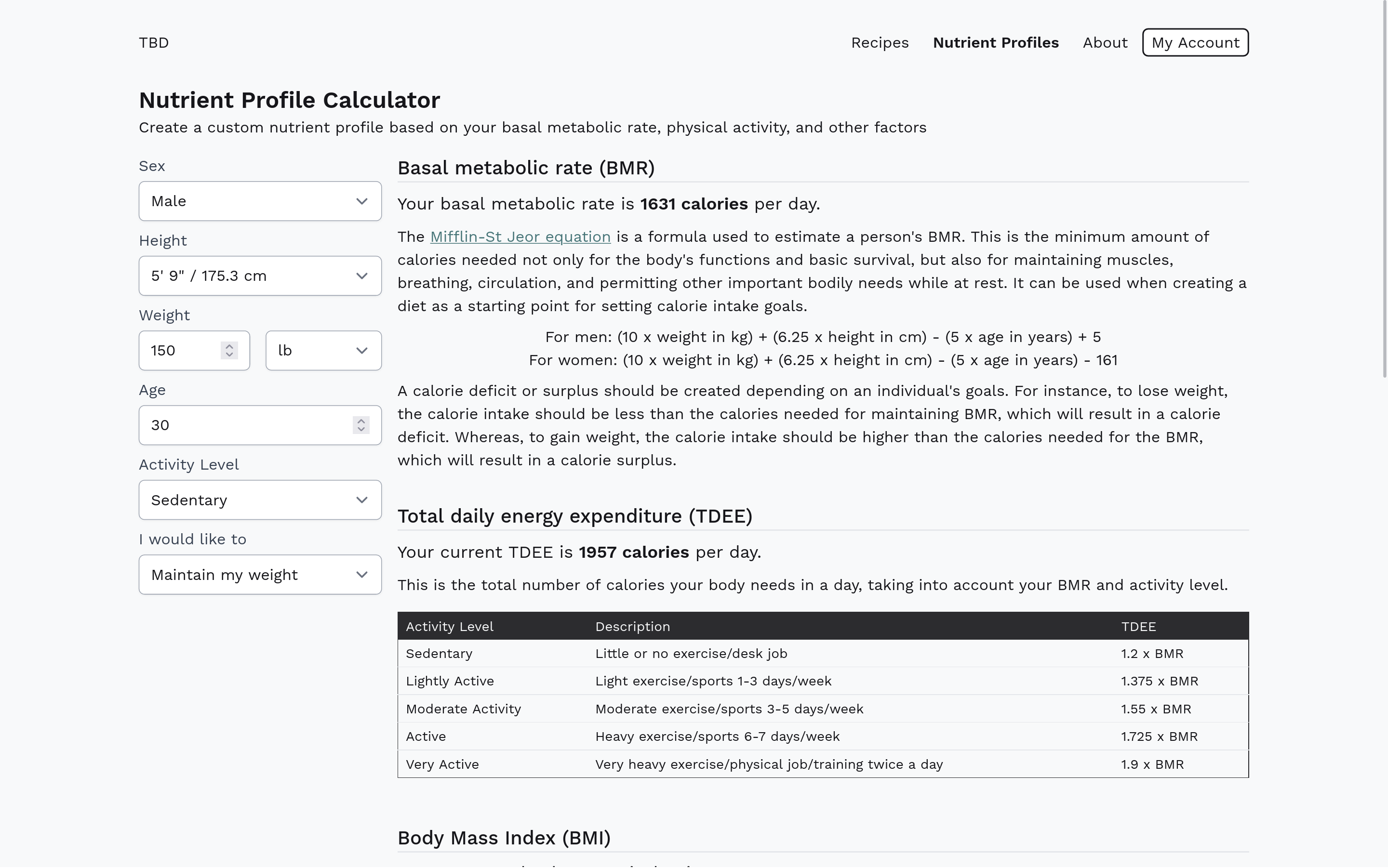This screenshot has height=868, width=1388.
Task: Open the Recipes nav item
Action: (879, 42)
